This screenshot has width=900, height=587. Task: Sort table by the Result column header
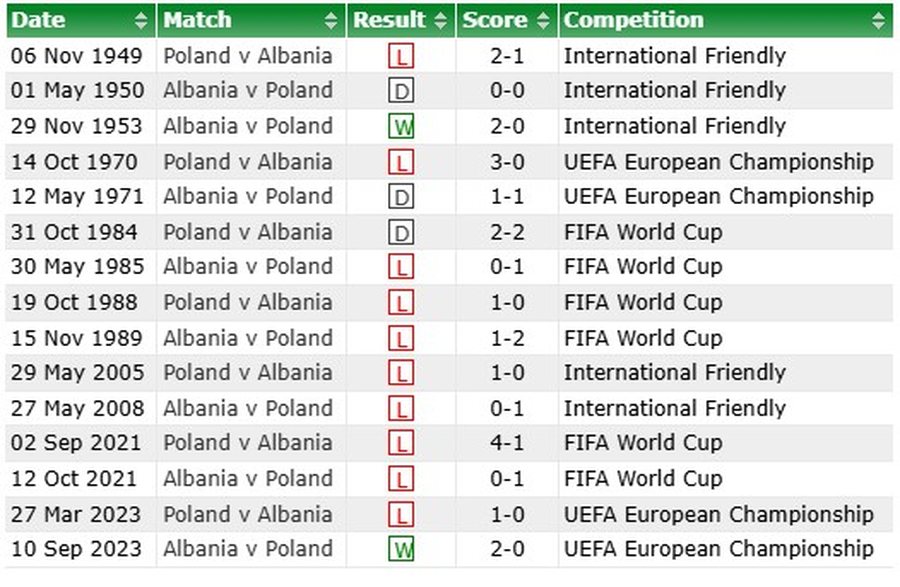pos(390,20)
